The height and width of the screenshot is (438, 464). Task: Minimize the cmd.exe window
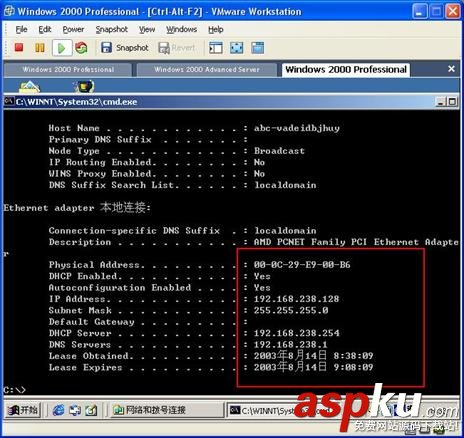tap(442, 102)
